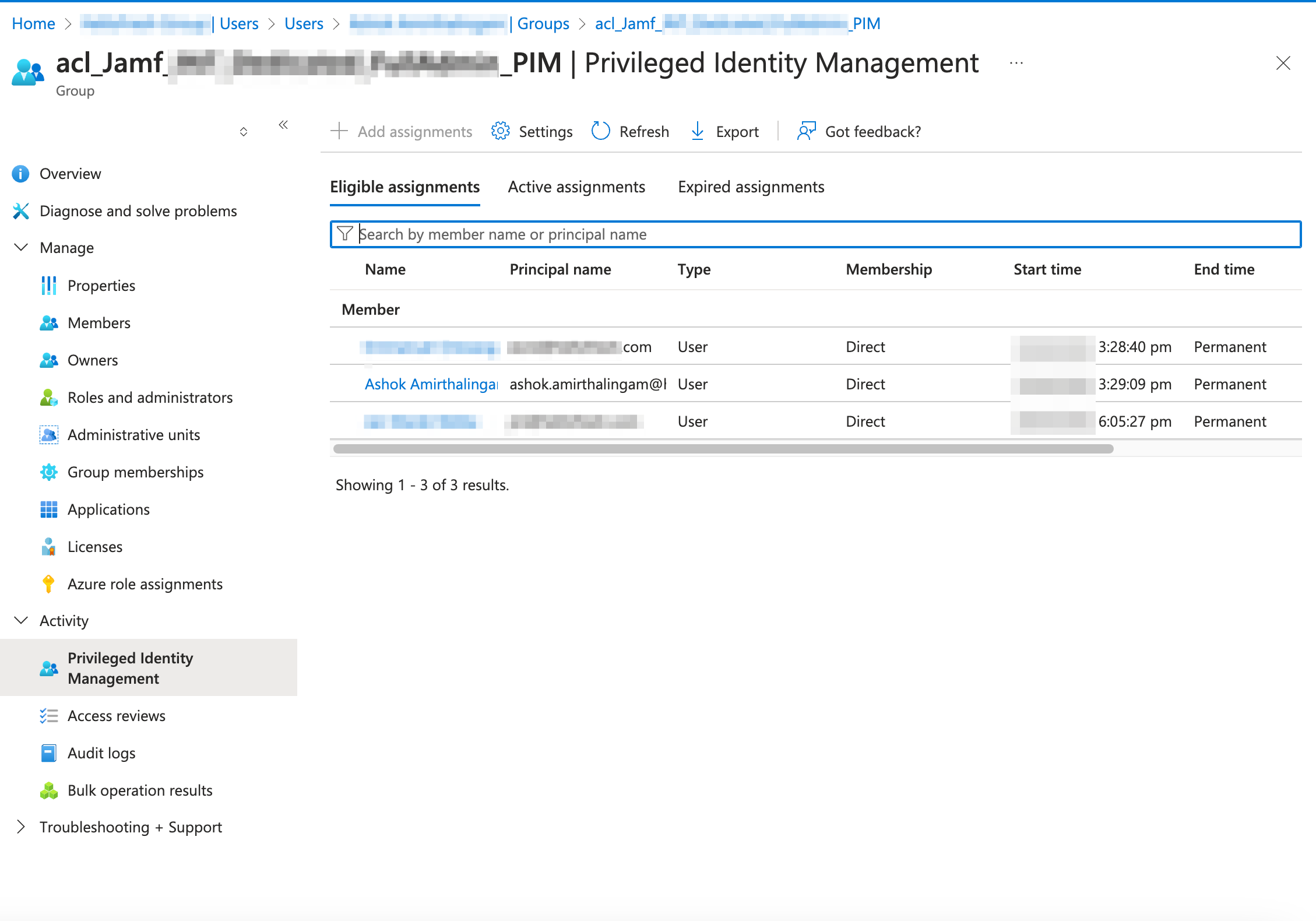Expand Troubleshooting + Support section
Viewport: 1316px width, 921px height.
click(21, 827)
